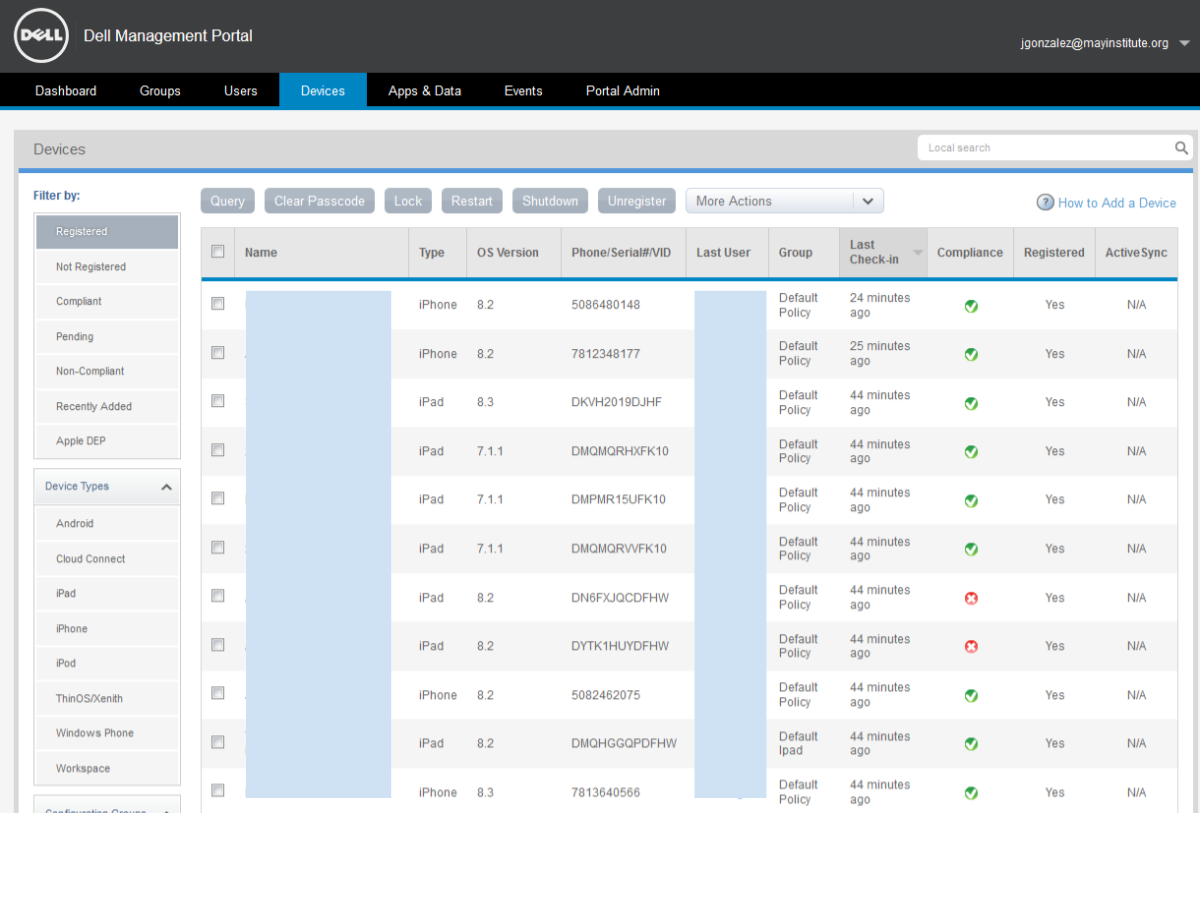Open the jgonzalez account menu arrow

pyautogui.click(x=1184, y=43)
